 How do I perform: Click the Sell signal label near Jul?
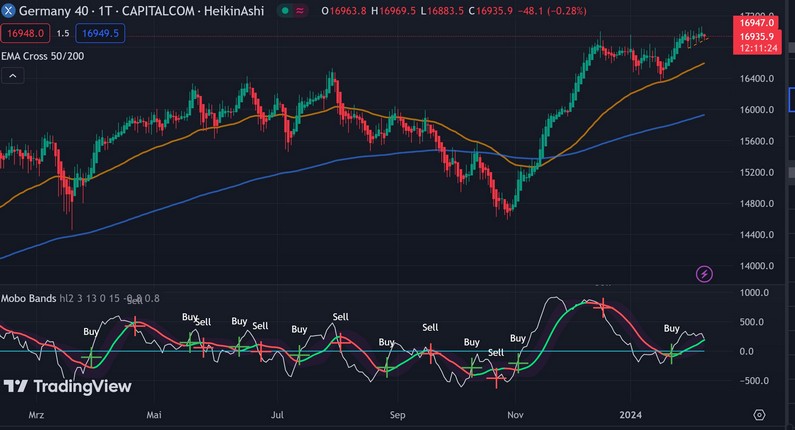point(260,326)
